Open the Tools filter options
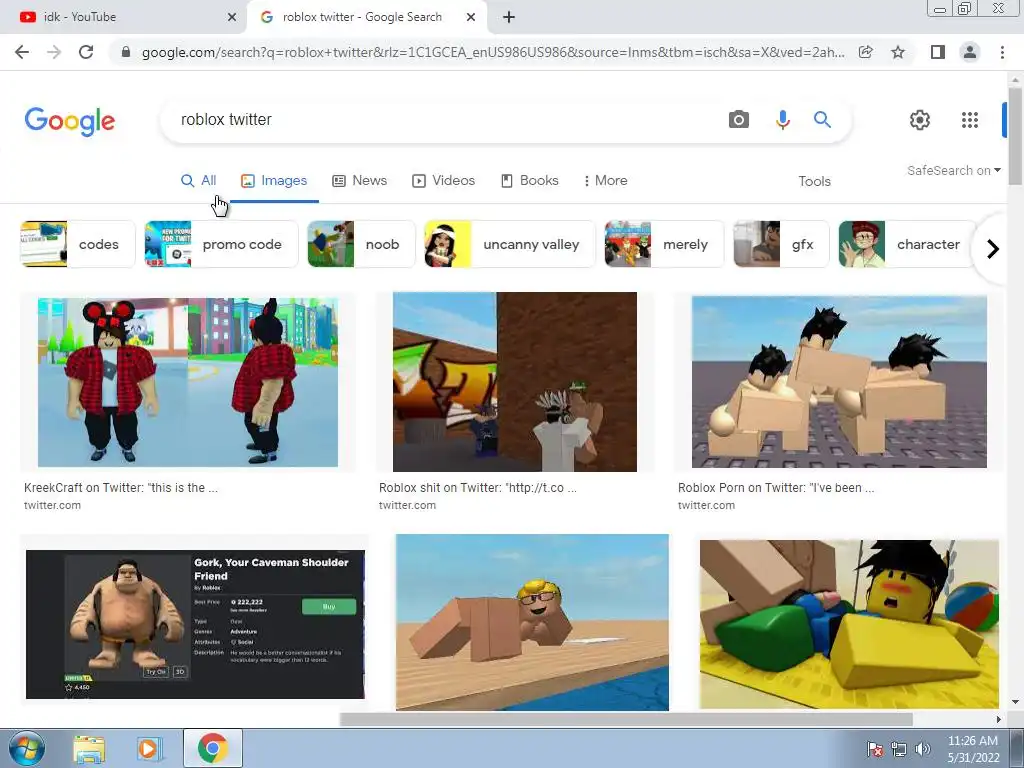1024x768 pixels. tap(814, 182)
